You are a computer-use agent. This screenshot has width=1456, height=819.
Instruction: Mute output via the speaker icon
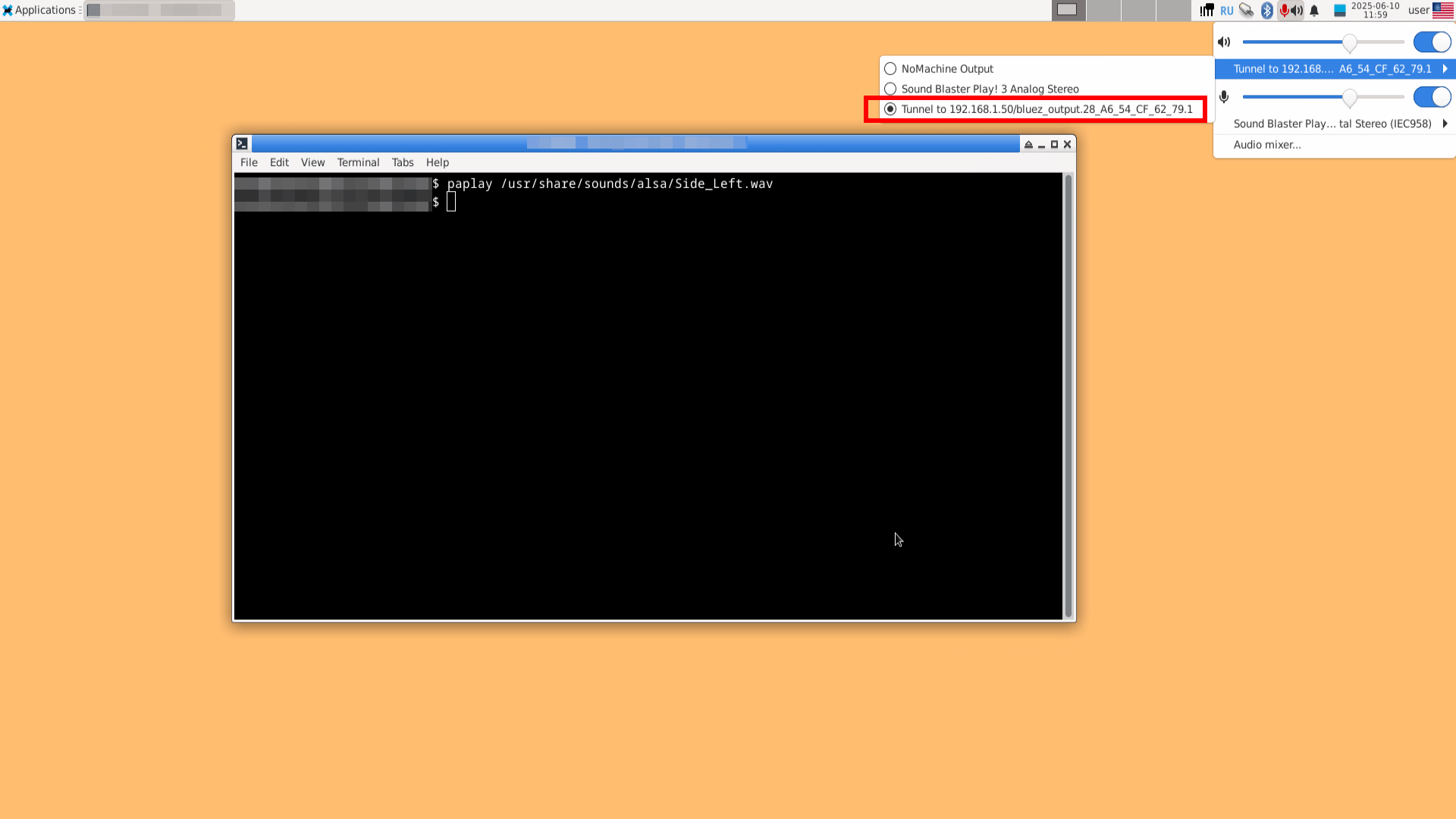coord(1224,42)
